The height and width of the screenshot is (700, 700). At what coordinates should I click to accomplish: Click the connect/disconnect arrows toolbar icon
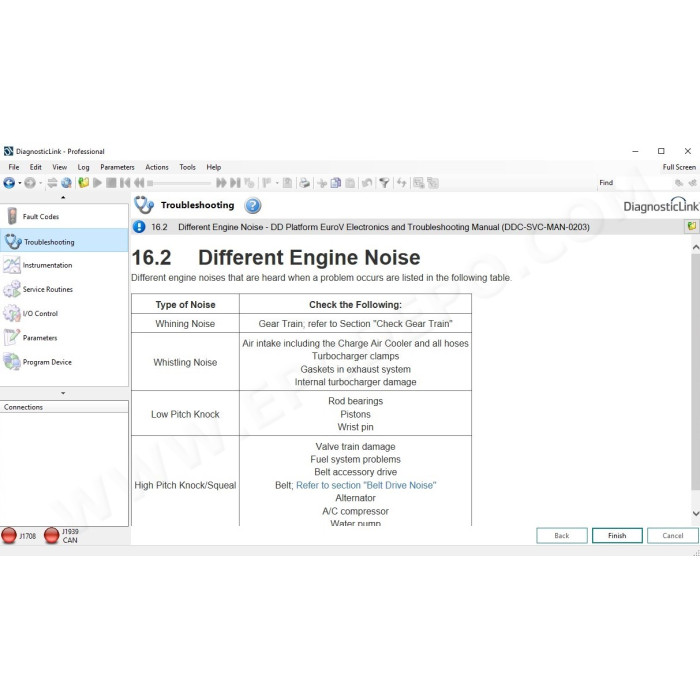[x=52, y=183]
